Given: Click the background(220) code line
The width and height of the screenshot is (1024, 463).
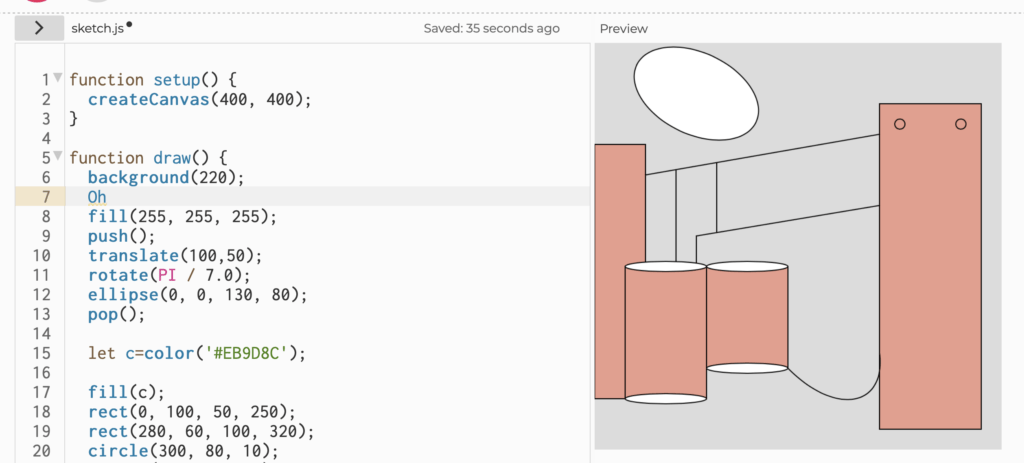Looking at the screenshot, I should (166, 177).
